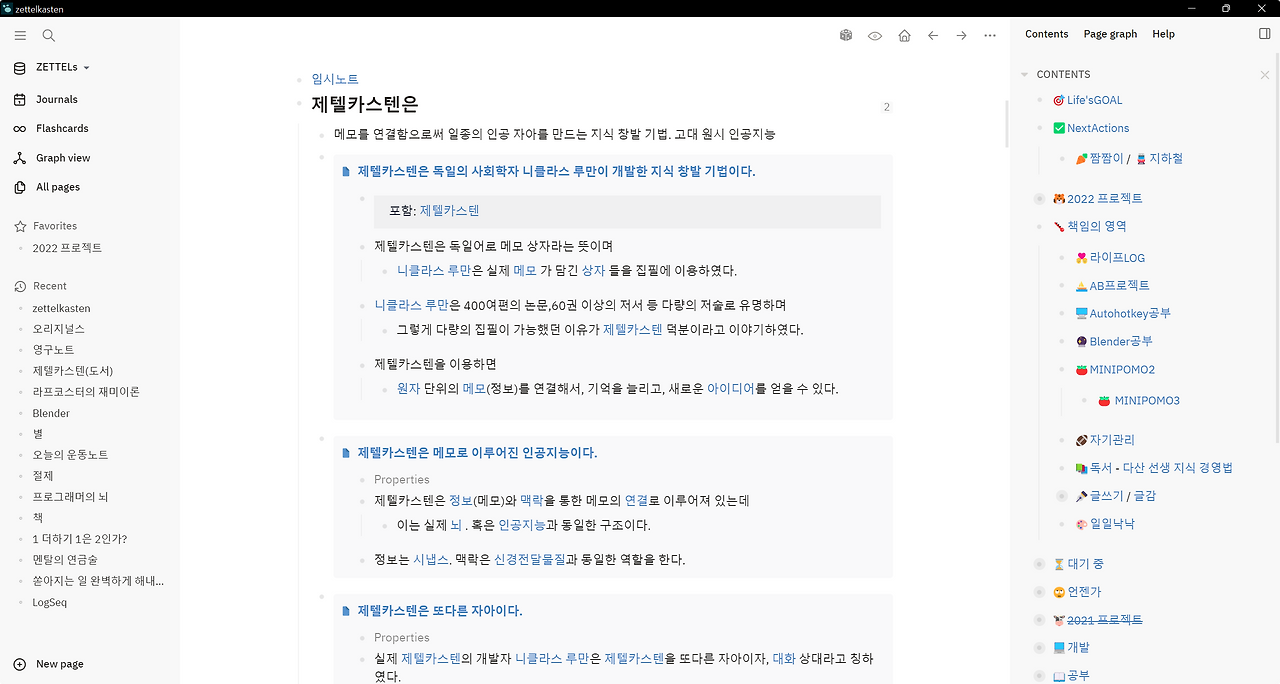Open recent page LogSeq
Image resolution: width=1280 pixels, height=684 pixels.
coord(50,602)
